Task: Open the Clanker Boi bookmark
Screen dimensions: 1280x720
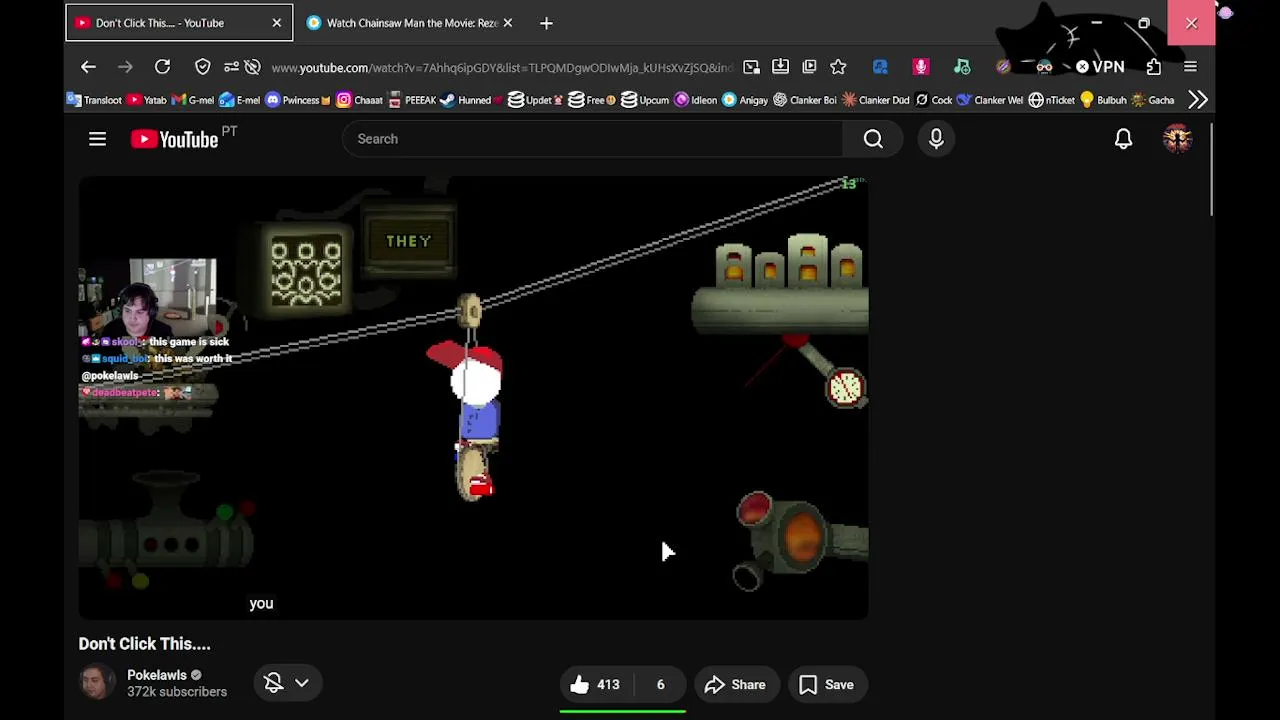Action: click(804, 100)
